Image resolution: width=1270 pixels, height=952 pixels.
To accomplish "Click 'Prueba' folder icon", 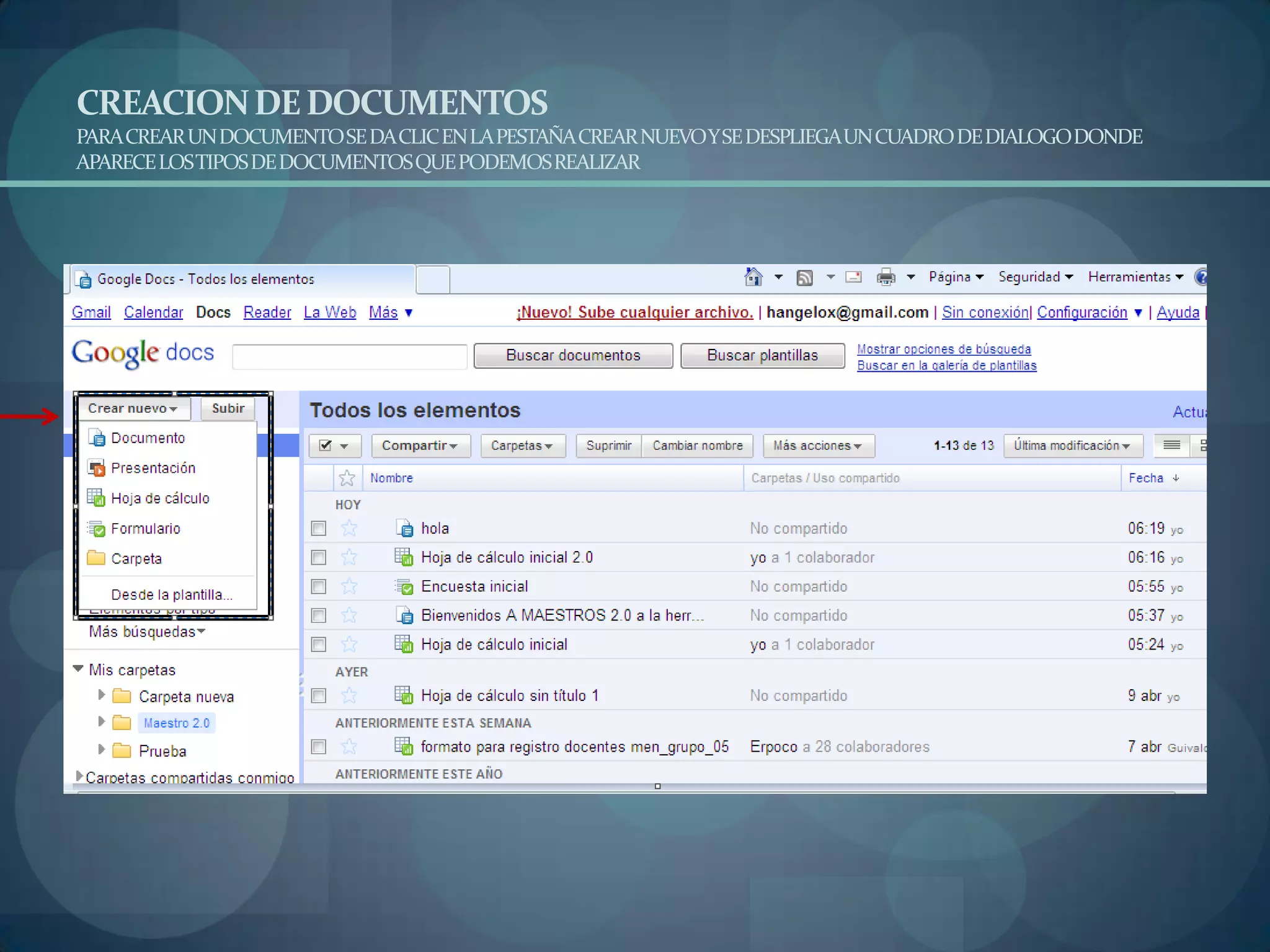I will (x=122, y=751).
